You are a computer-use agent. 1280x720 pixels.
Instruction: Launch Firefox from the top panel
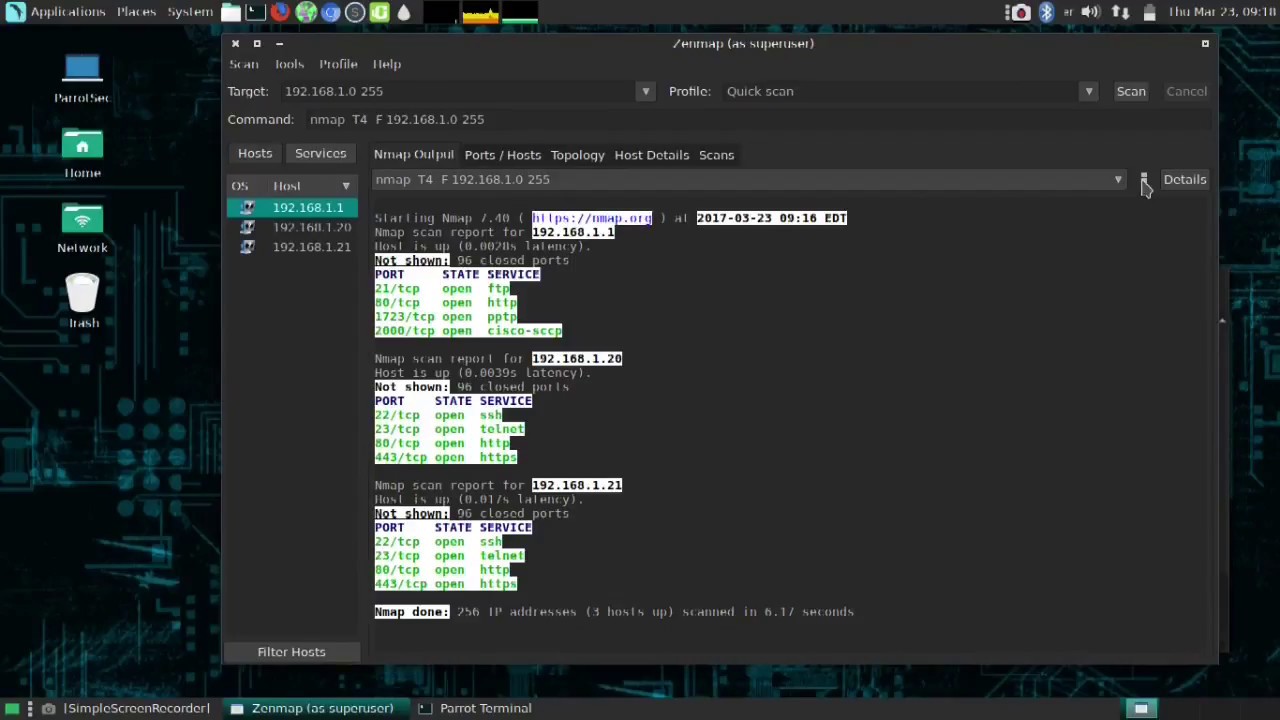click(x=280, y=12)
